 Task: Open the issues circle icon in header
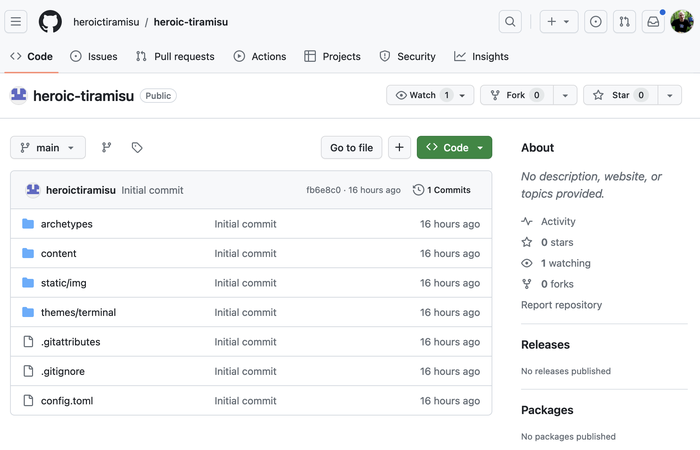coord(596,21)
